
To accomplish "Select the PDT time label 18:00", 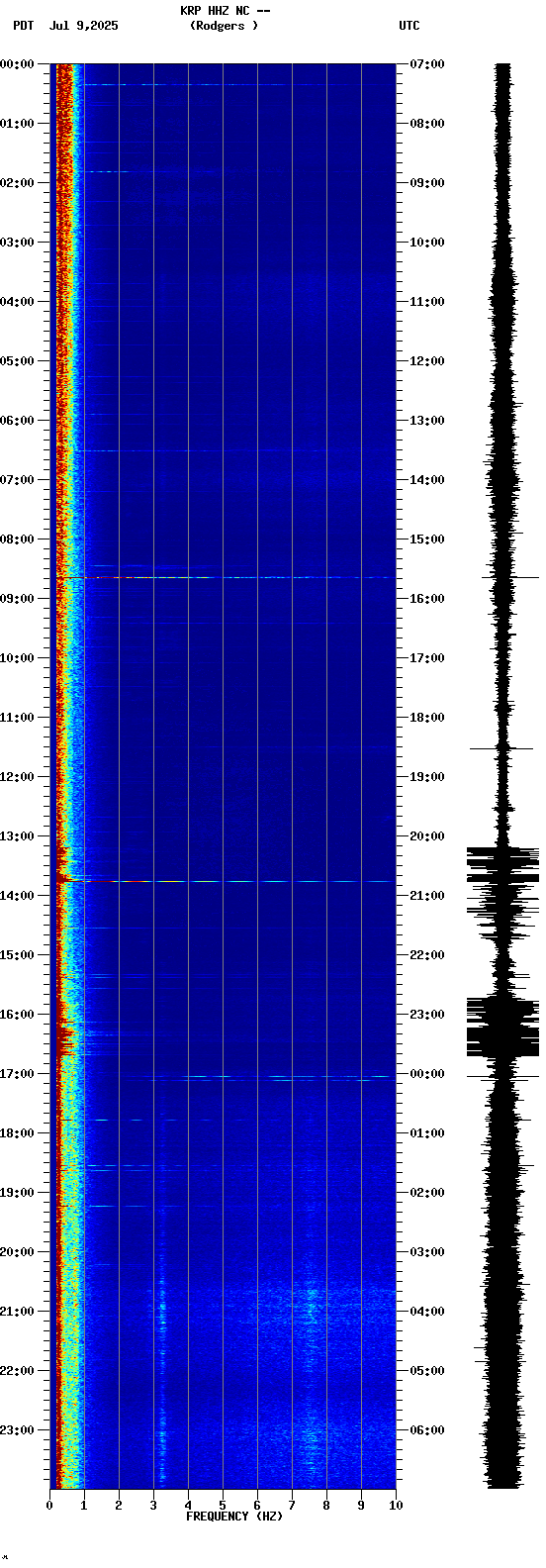I will [x=17, y=1133].
